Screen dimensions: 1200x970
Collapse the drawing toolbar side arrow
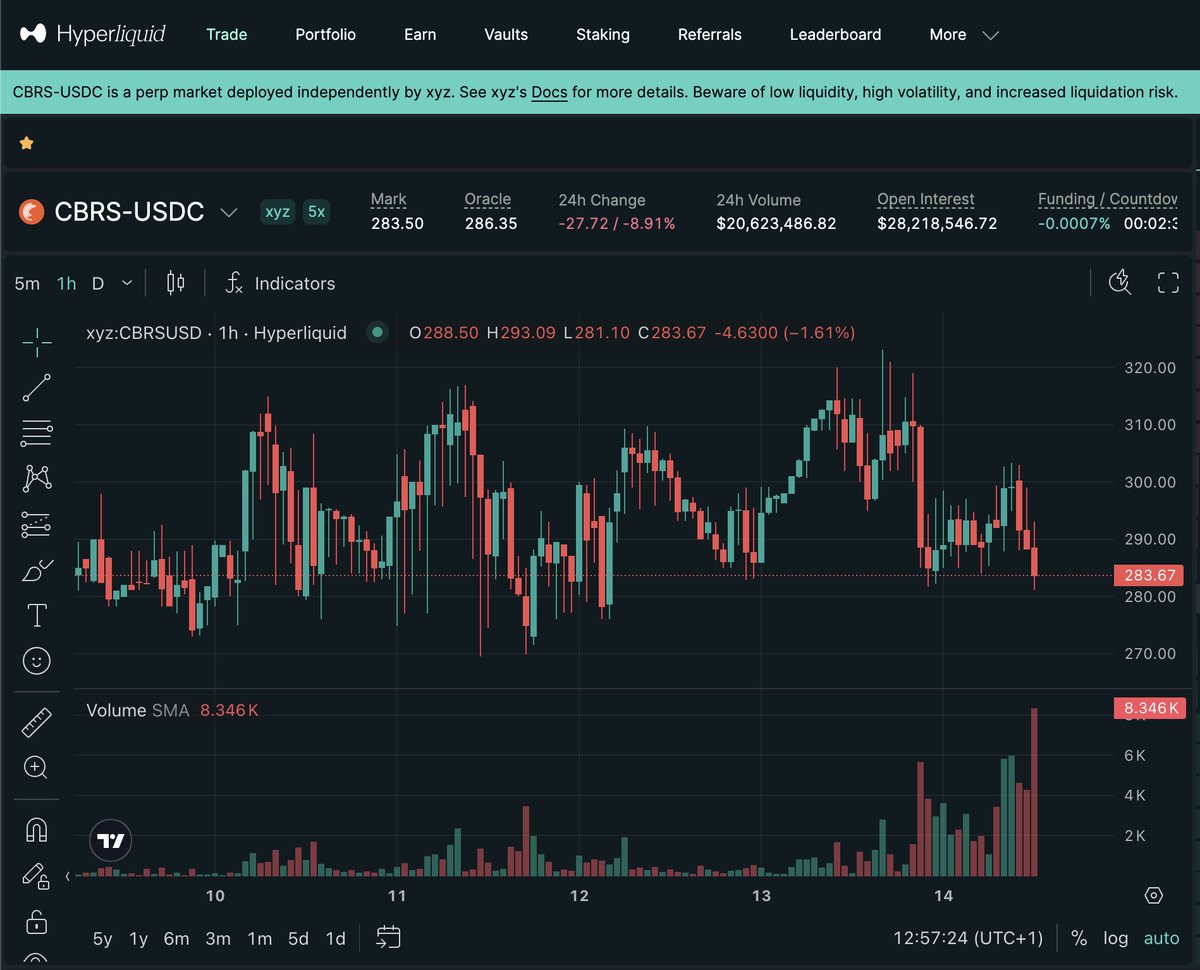click(x=68, y=876)
